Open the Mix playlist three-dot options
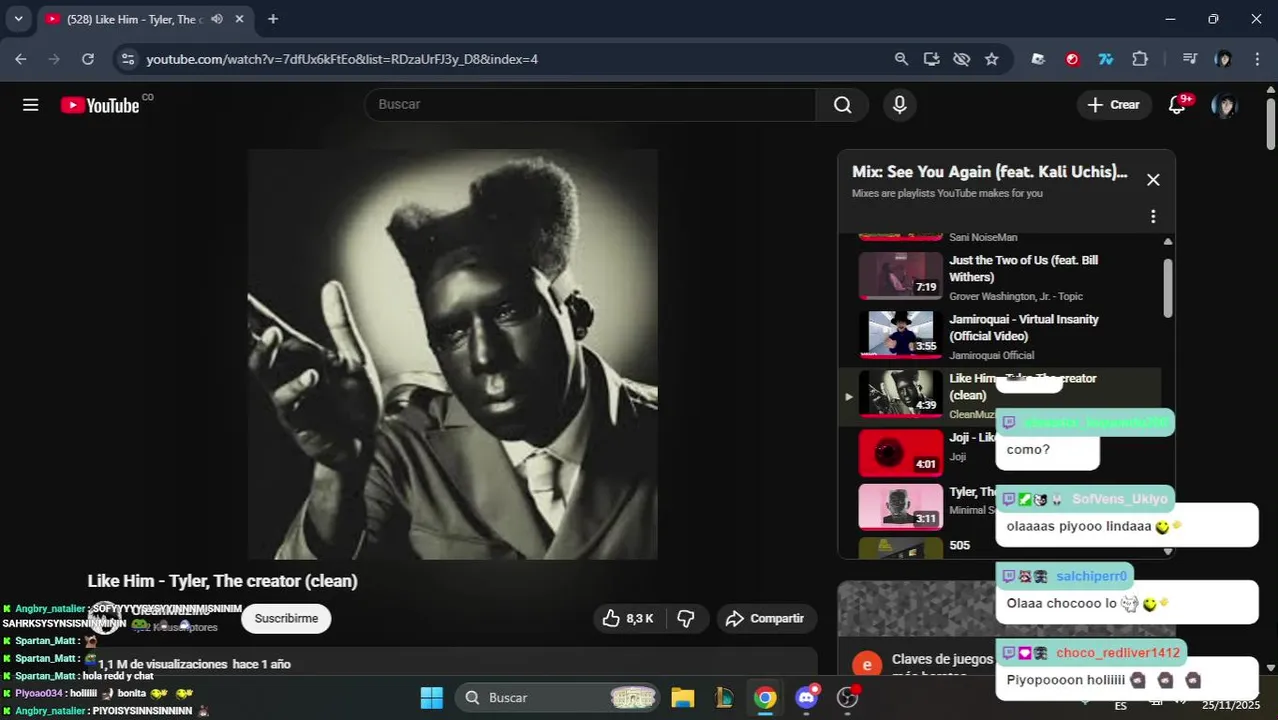1278x720 pixels. point(1153,216)
